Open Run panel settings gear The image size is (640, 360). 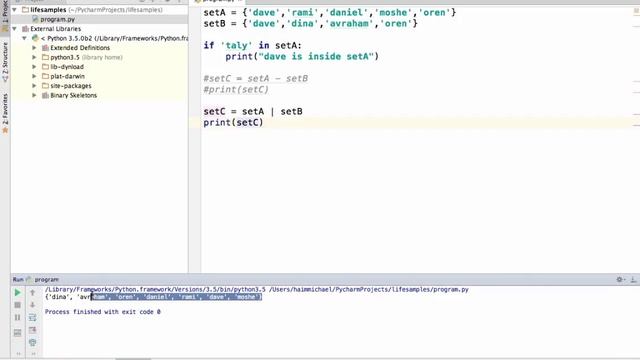point(620,279)
